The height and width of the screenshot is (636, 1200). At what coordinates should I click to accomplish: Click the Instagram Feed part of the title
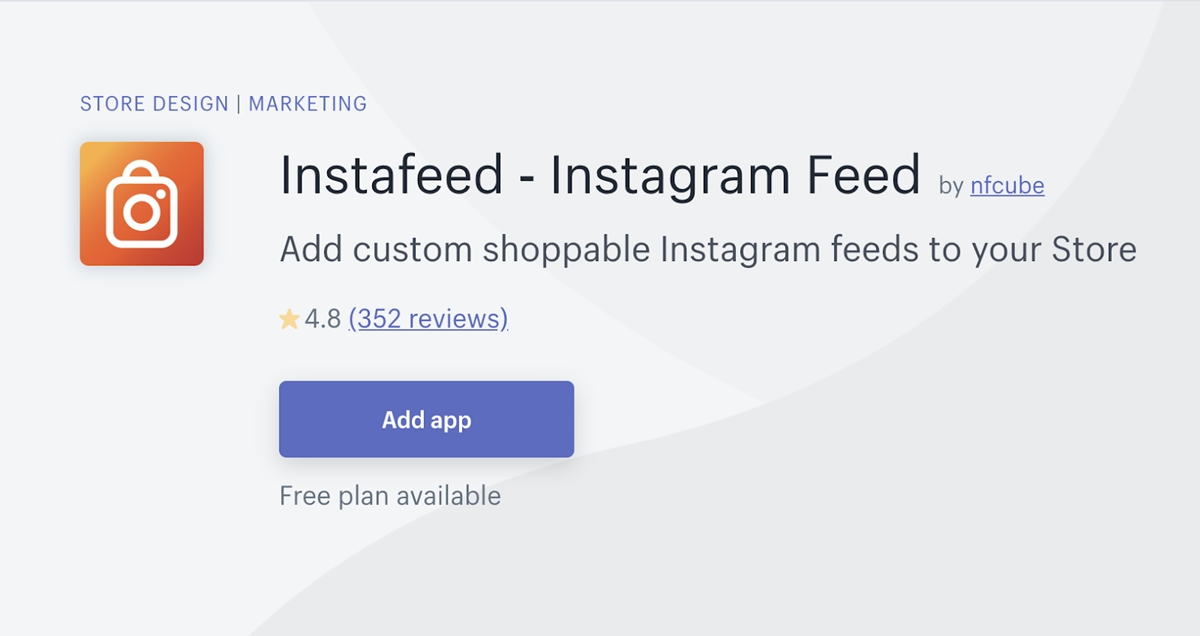(735, 177)
